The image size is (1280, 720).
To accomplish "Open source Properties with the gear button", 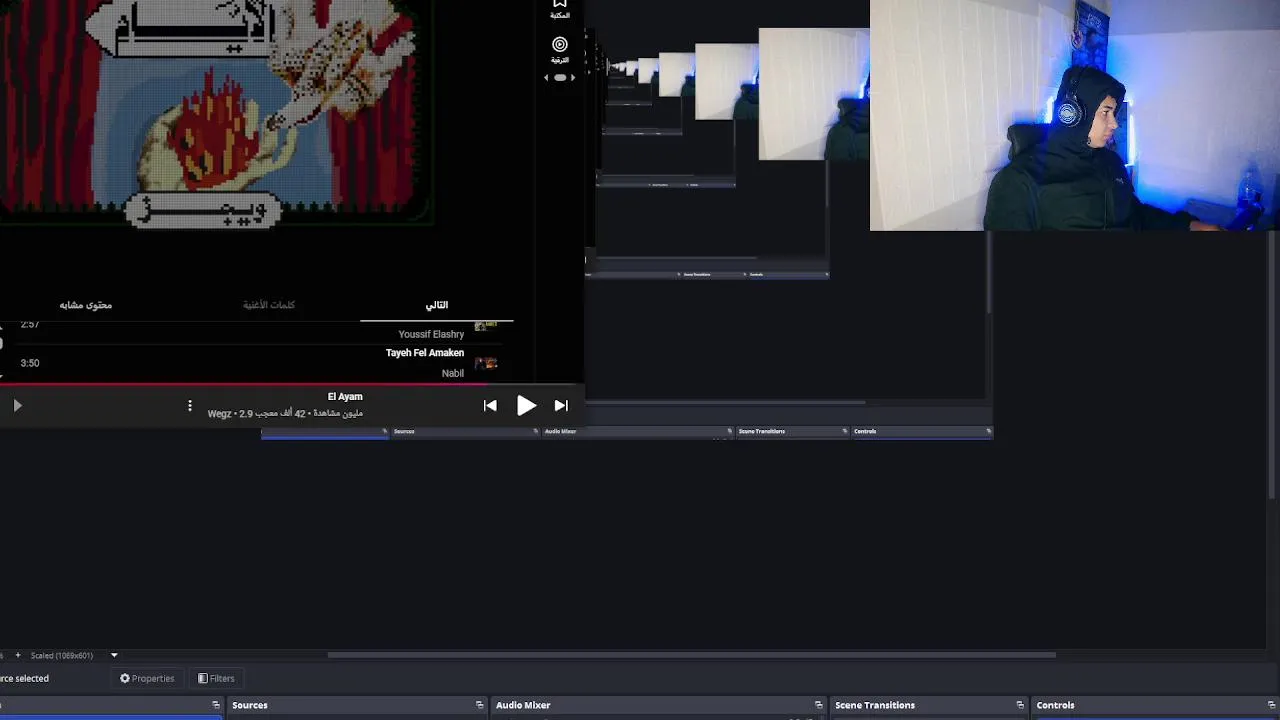I will tap(147, 678).
